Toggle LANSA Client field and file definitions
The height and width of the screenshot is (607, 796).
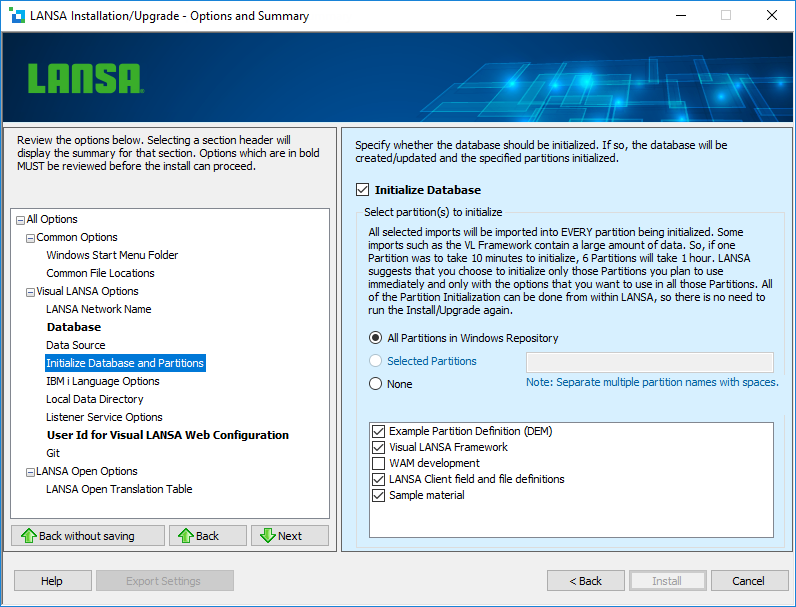379,479
